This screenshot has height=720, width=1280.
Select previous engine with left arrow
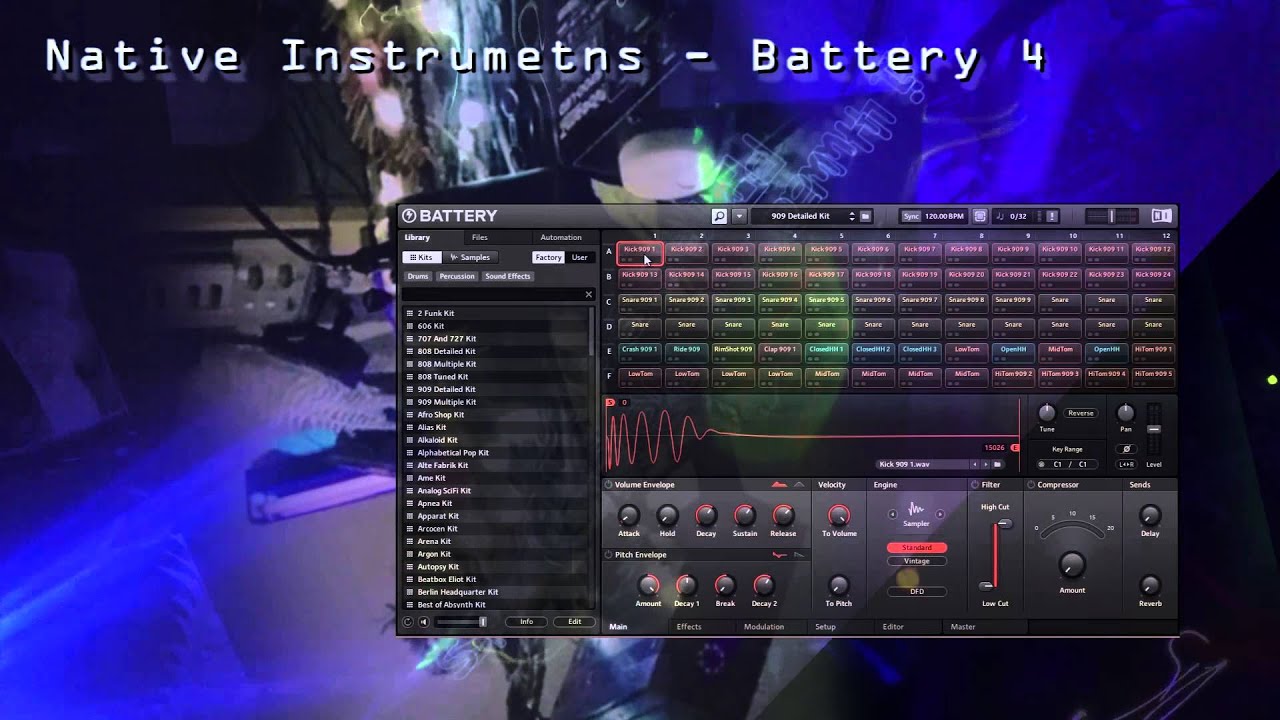893,514
